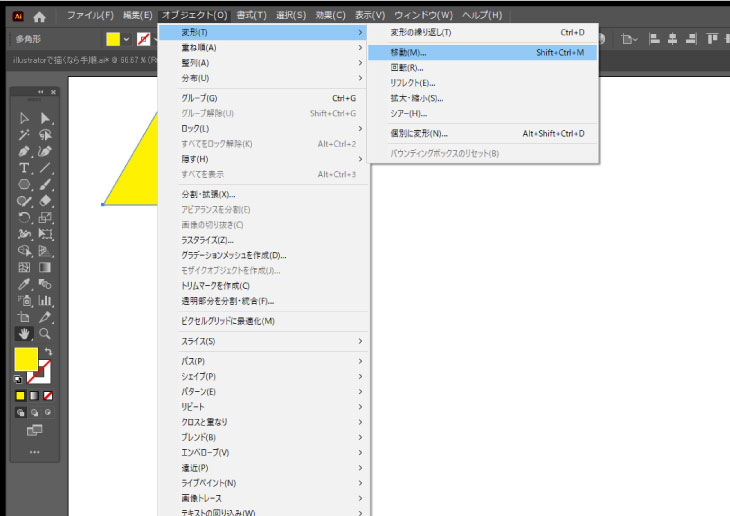The image size is (730, 516).
Task: Choose the Magic Wand tool
Action: point(24,135)
